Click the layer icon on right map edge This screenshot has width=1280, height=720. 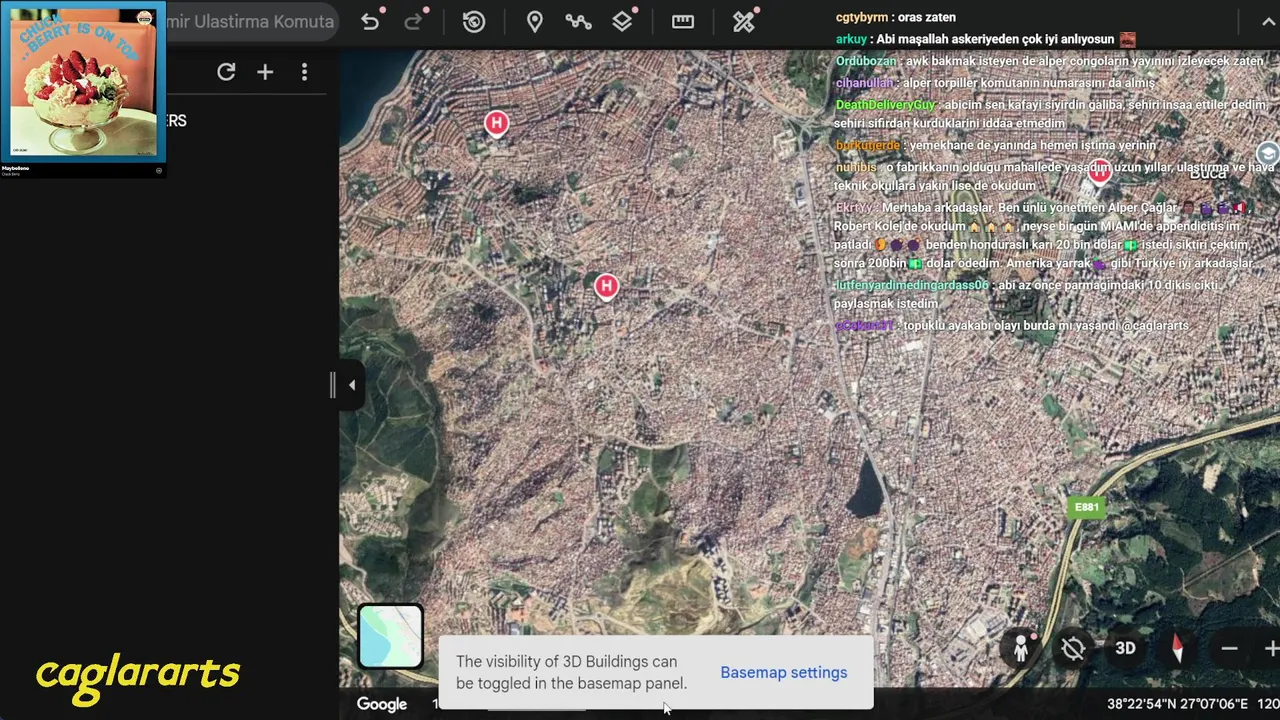1268,153
